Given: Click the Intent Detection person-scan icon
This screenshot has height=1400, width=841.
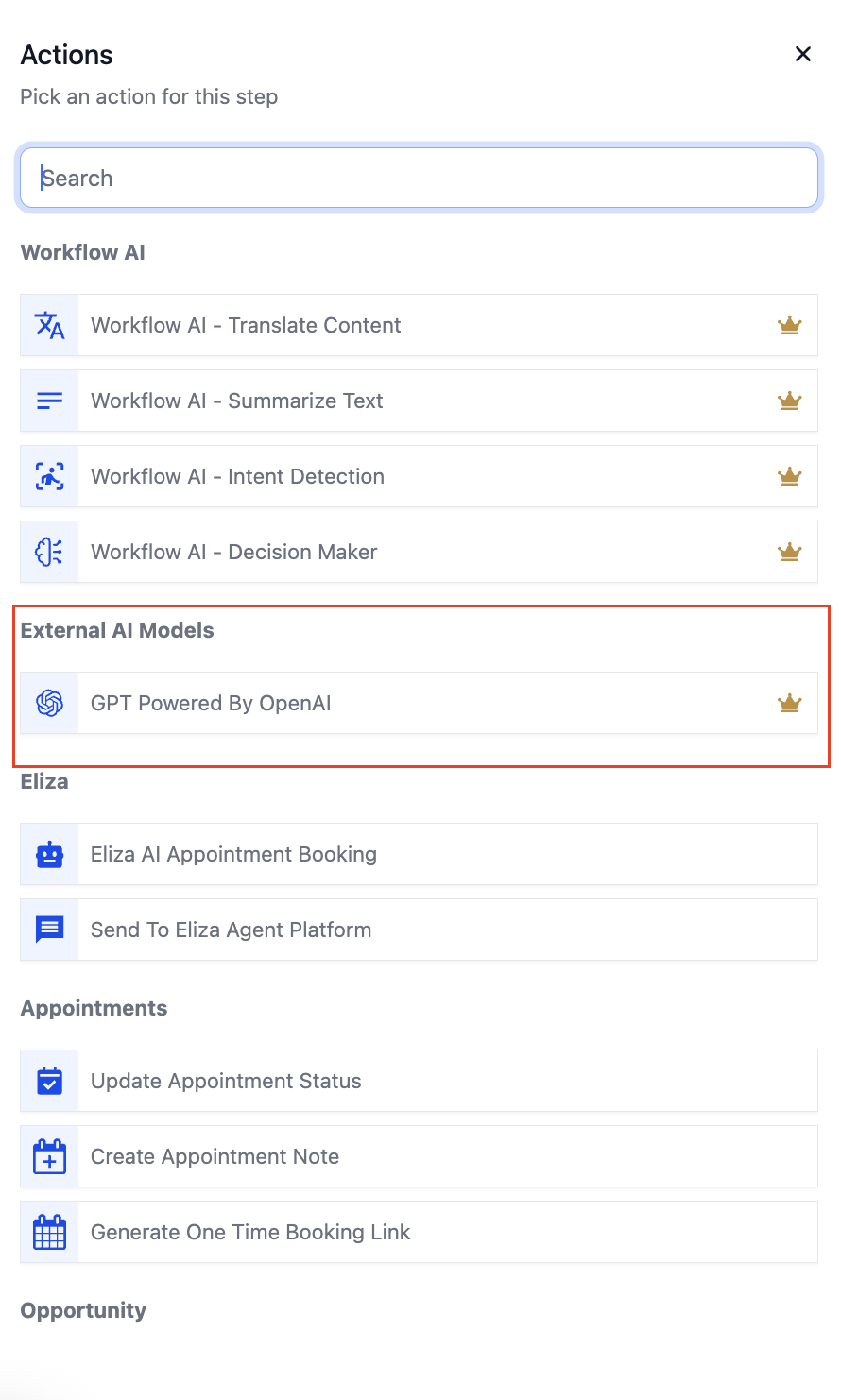Looking at the screenshot, I should [x=50, y=476].
